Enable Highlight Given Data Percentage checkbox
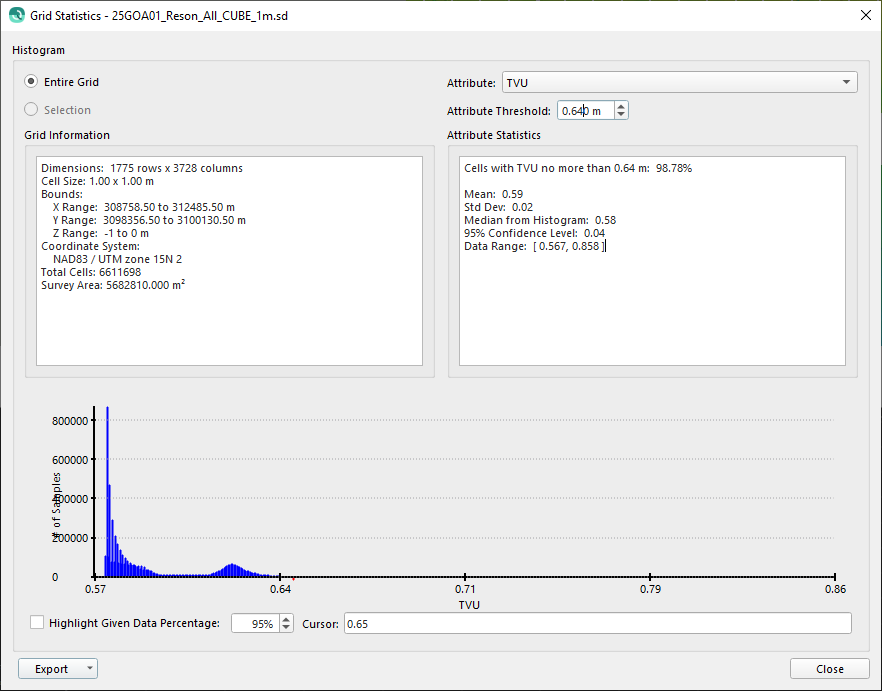 [x=38, y=623]
